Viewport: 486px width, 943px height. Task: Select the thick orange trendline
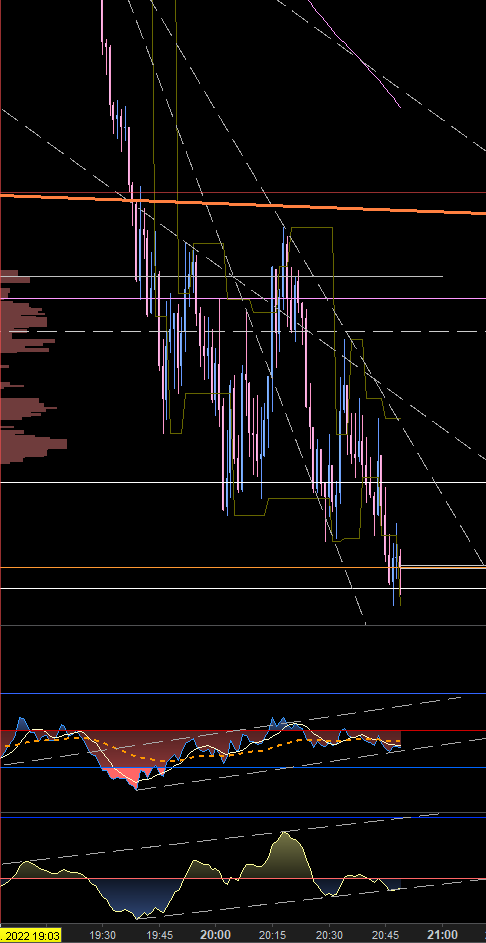click(243, 204)
